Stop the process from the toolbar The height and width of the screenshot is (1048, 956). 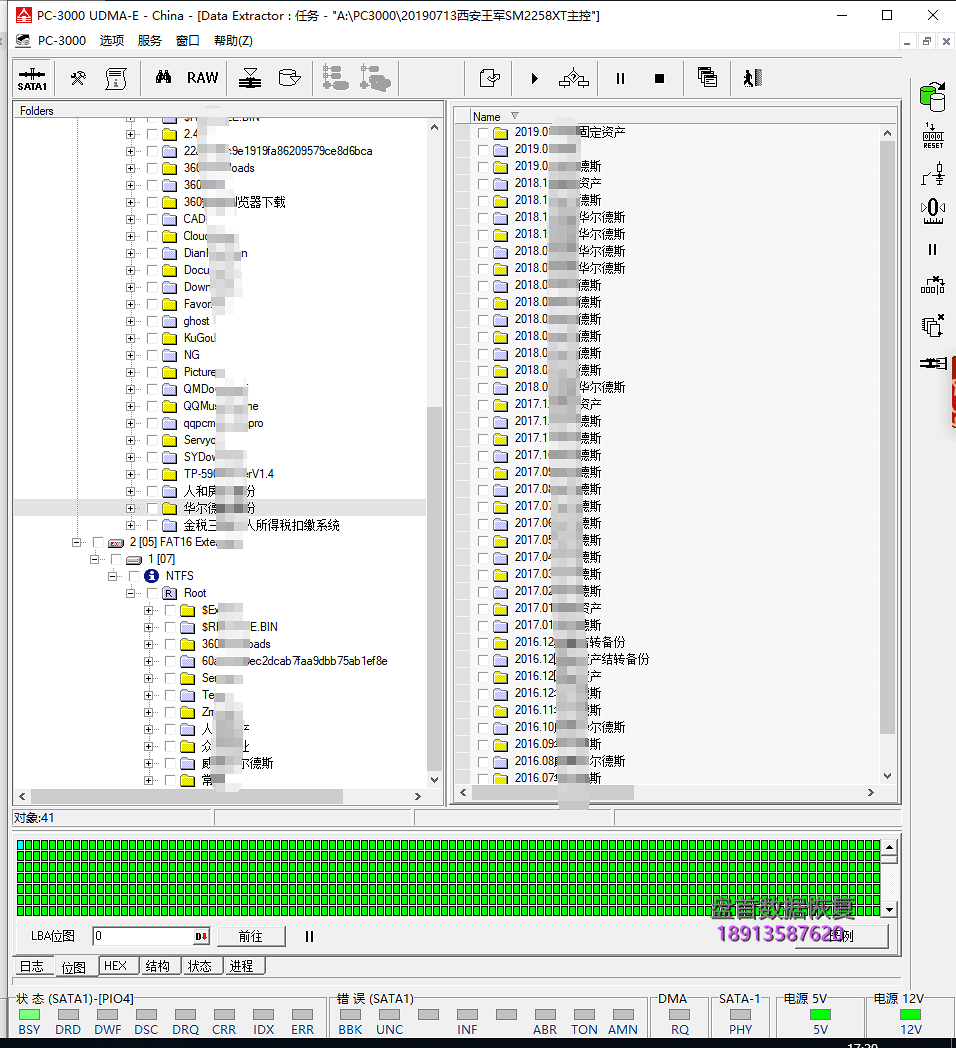click(659, 78)
